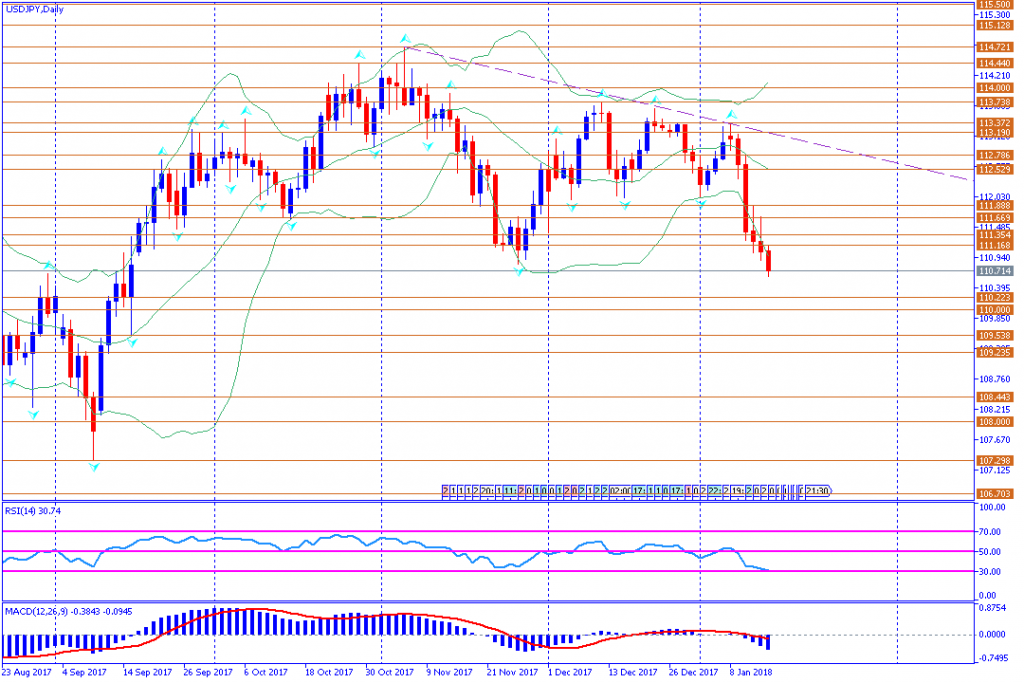The width and height of the screenshot is (1024, 683).
Task: Select the 114.000 horizontal level tag
Action: (992, 87)
